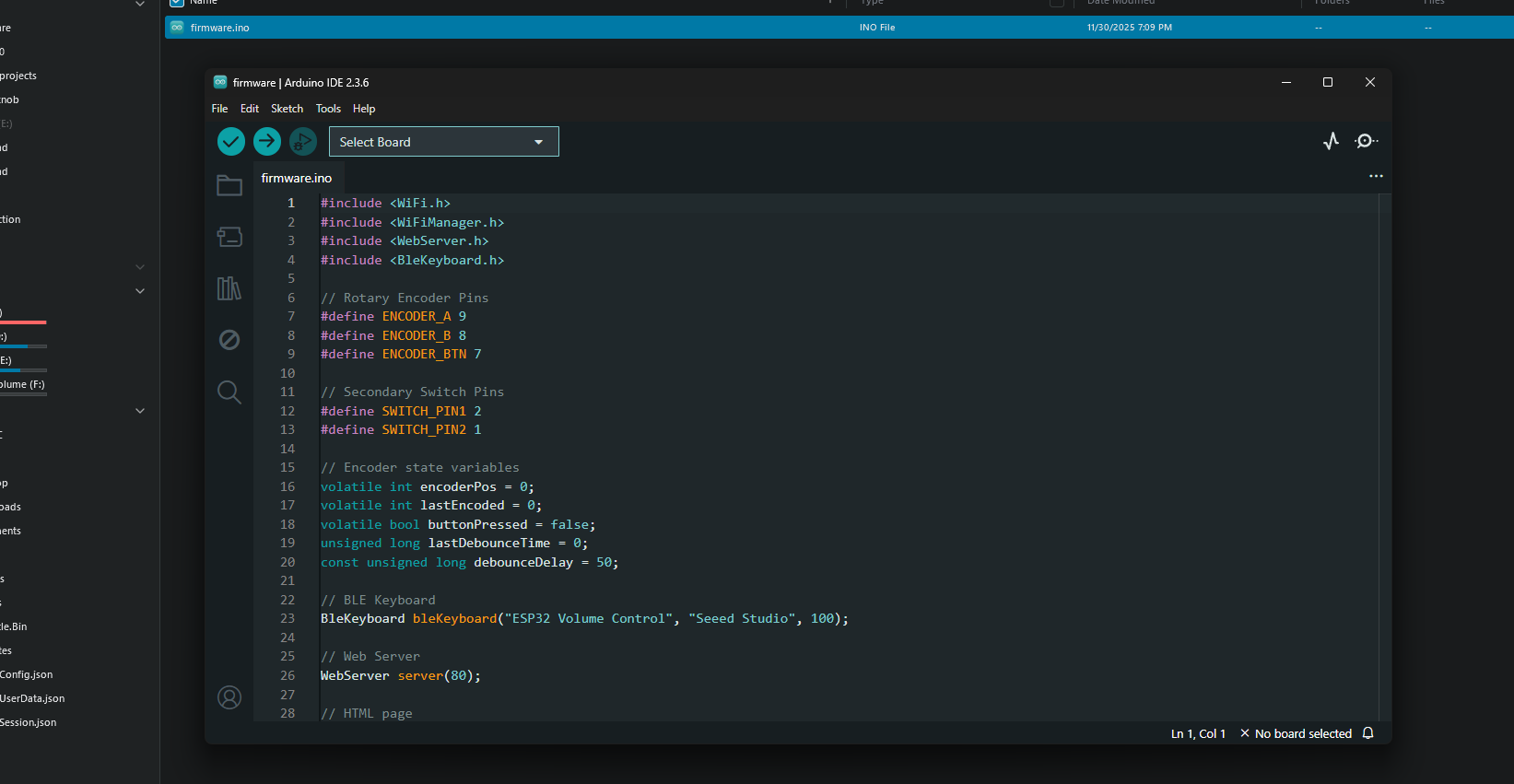Open the editor tab options ellipsis

click(x=1376, y=176)
